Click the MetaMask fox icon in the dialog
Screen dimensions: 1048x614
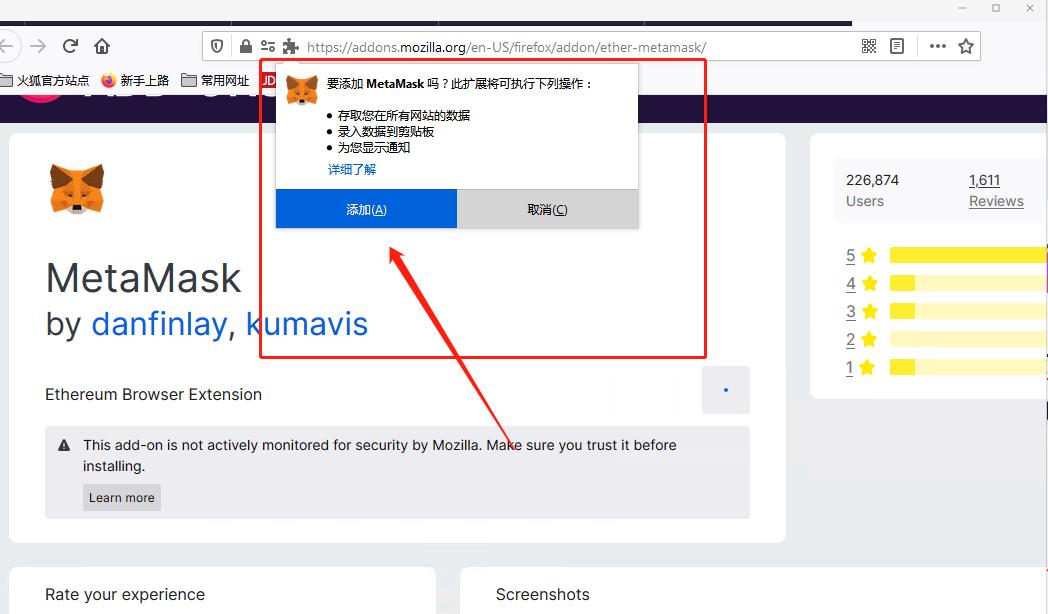click(x=302, y=90)
